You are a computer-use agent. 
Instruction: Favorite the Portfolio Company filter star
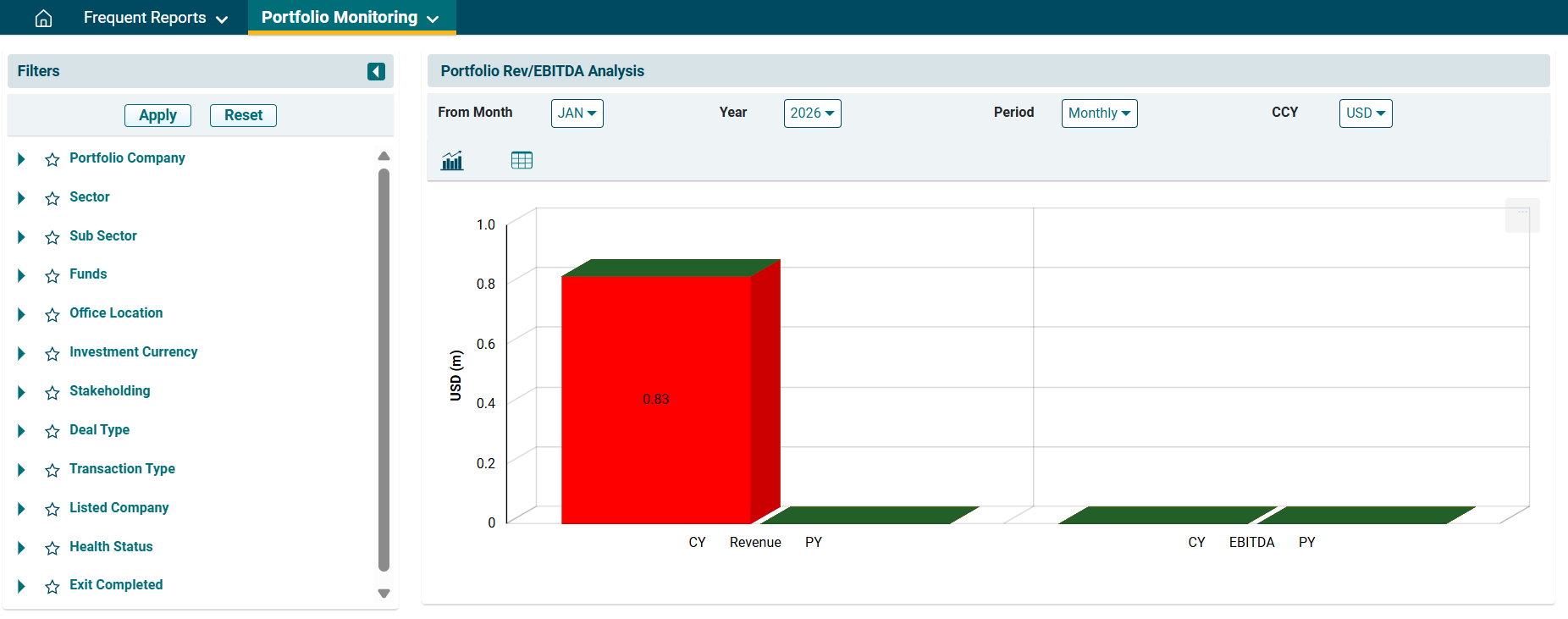click(x=52, y=159)
